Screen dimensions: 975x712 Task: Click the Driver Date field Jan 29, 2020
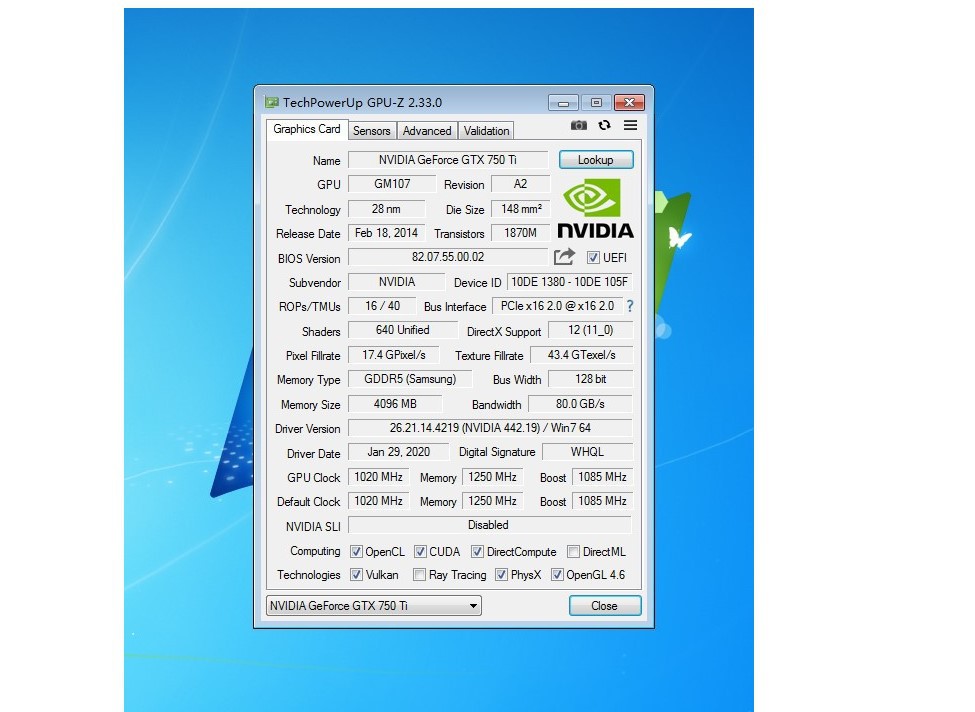pos(398,452)
